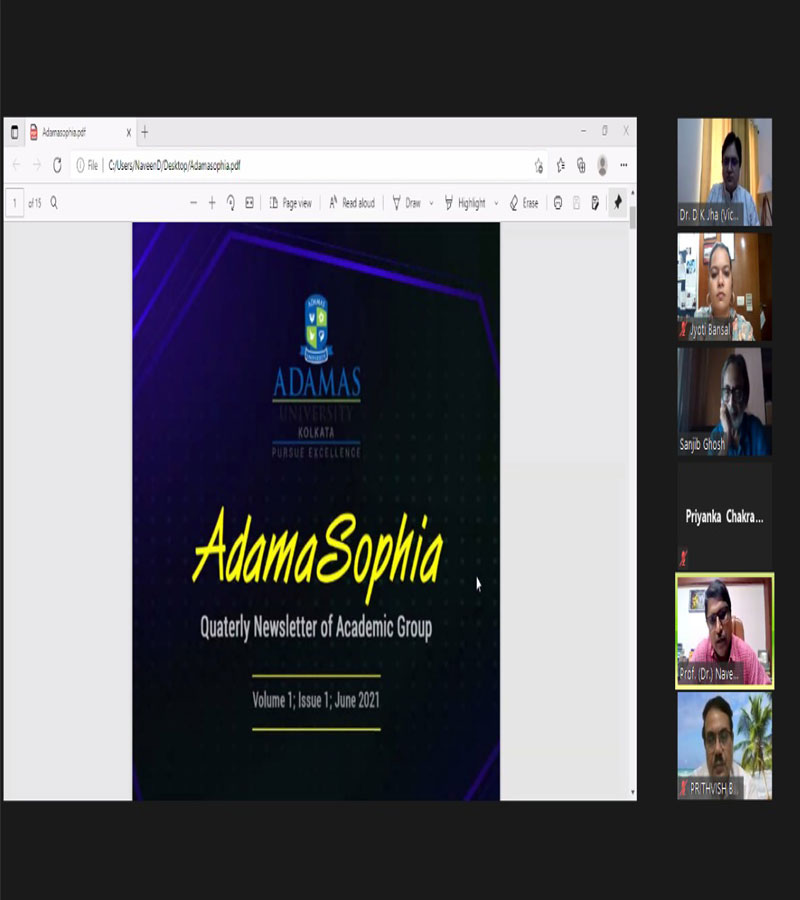This screenshot has height=900, width=800.
Task: Open a new browser tab
Action: pyautogui.click(x=145, y=133)
